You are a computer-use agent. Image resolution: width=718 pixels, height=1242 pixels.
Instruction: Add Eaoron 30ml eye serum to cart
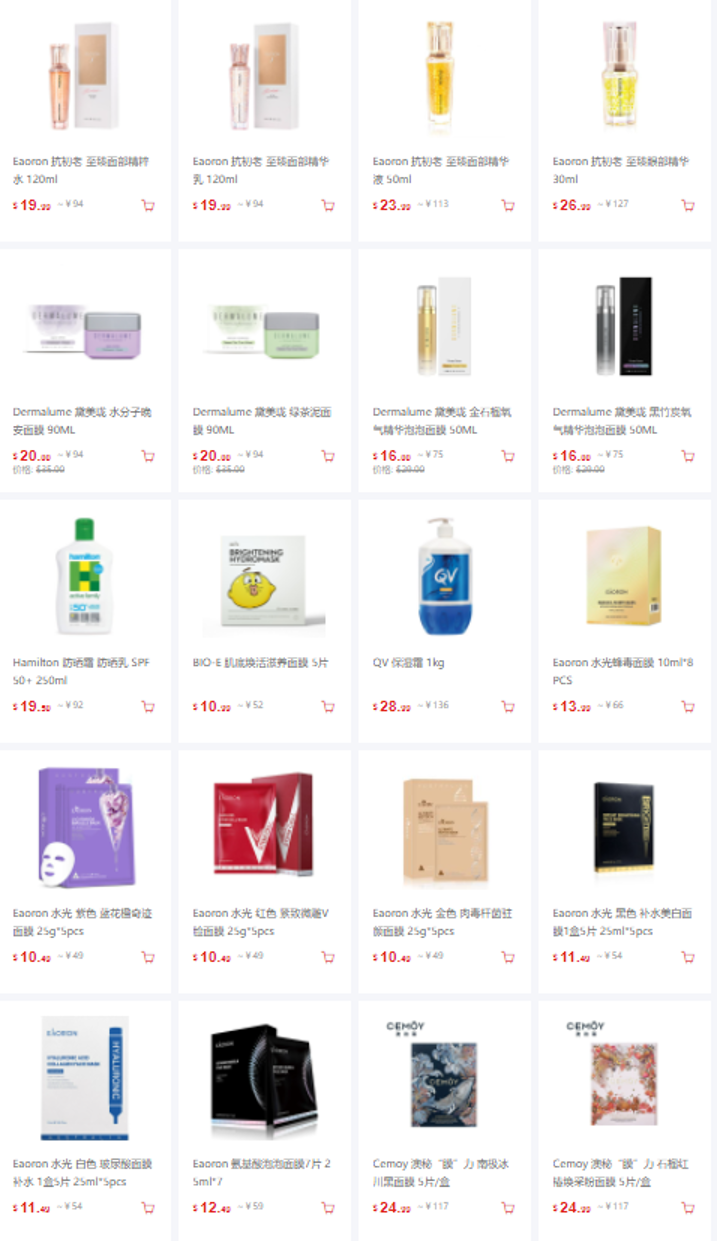(688, 206)
